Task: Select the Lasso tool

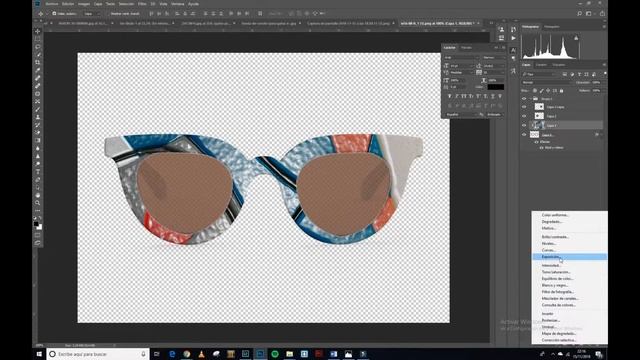Action: 38,47
